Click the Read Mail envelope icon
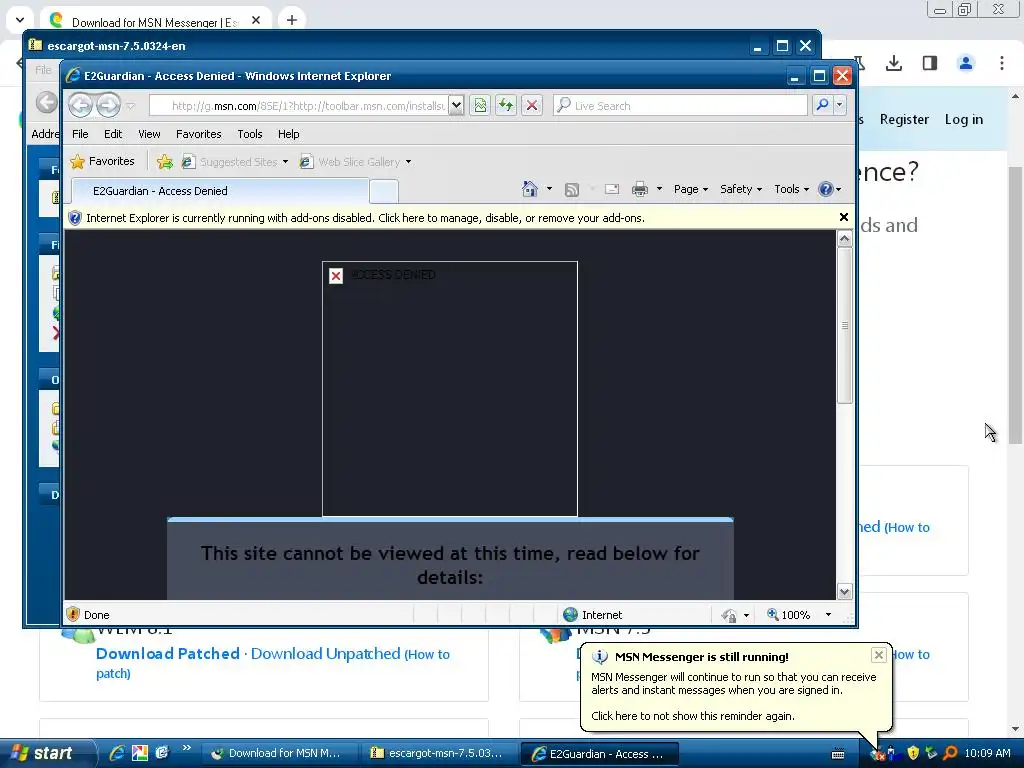 [x=612, y=189]
